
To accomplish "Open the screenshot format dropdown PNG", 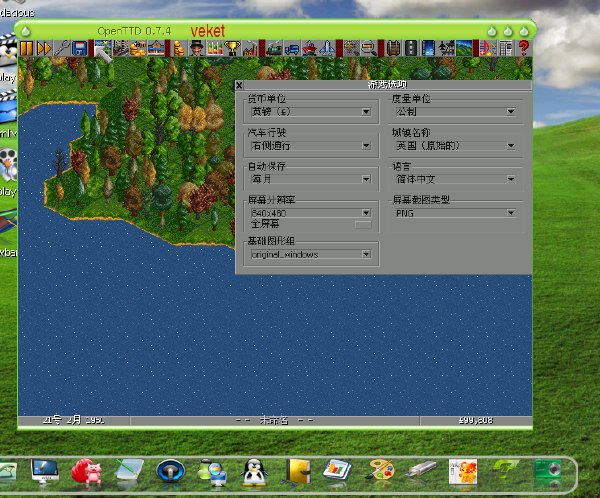I will [x=455, y=213].
